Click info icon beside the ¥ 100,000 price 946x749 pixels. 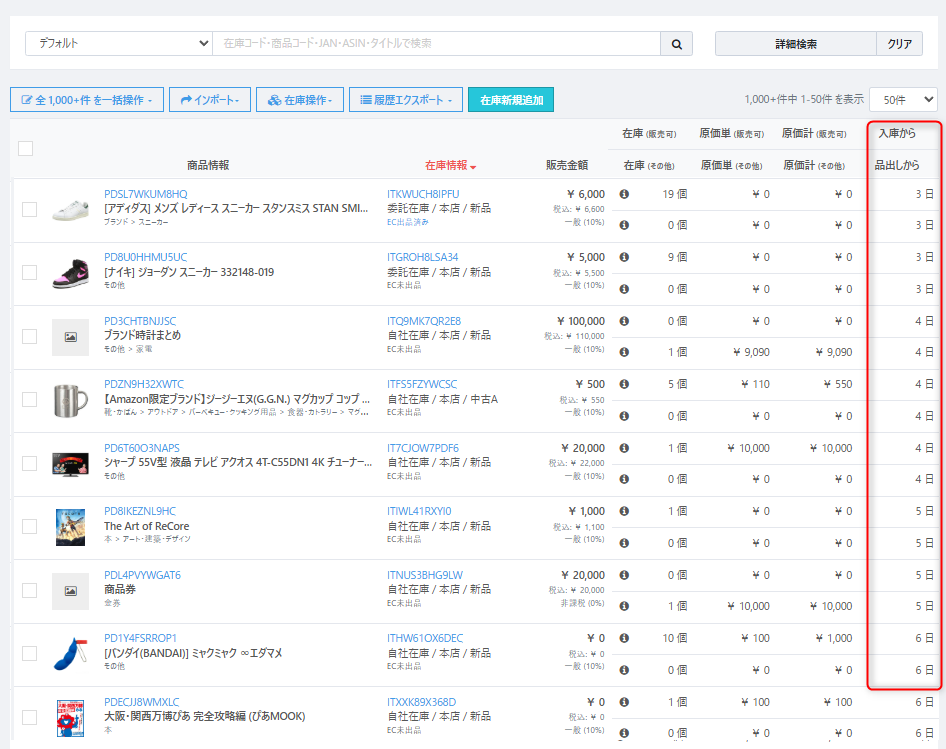pos(624,321)
